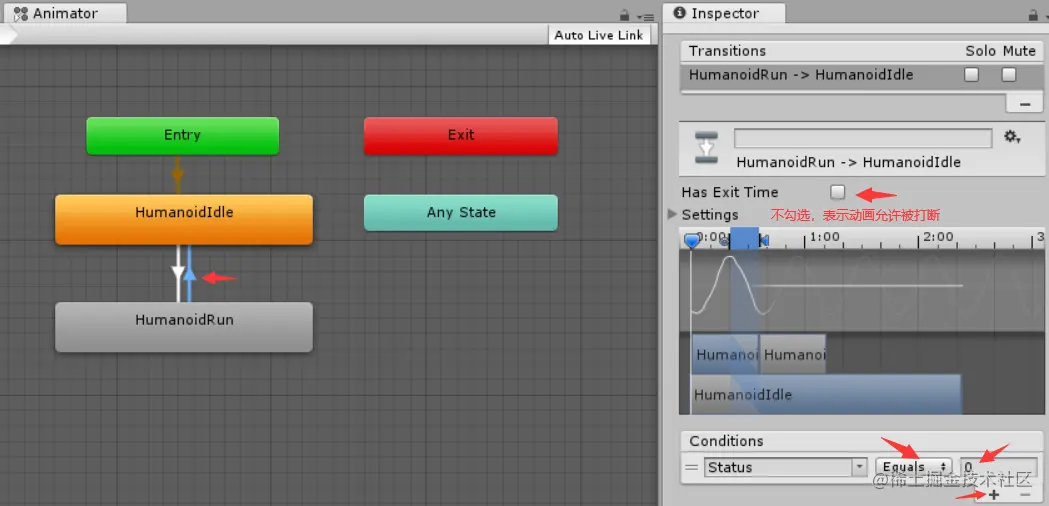Click the transition end marker on timeline ruler

click(x=765, y=240)
